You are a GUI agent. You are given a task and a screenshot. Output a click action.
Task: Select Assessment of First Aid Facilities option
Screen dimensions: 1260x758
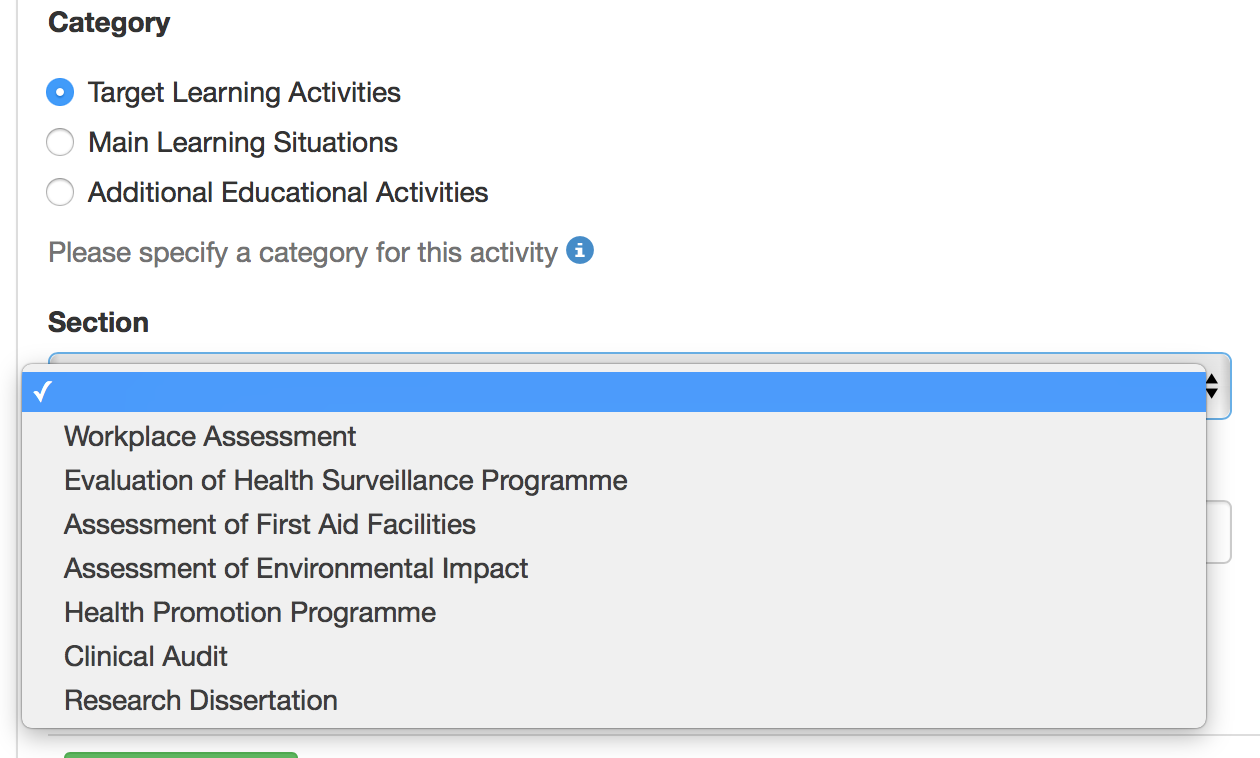tap(614, 524)
